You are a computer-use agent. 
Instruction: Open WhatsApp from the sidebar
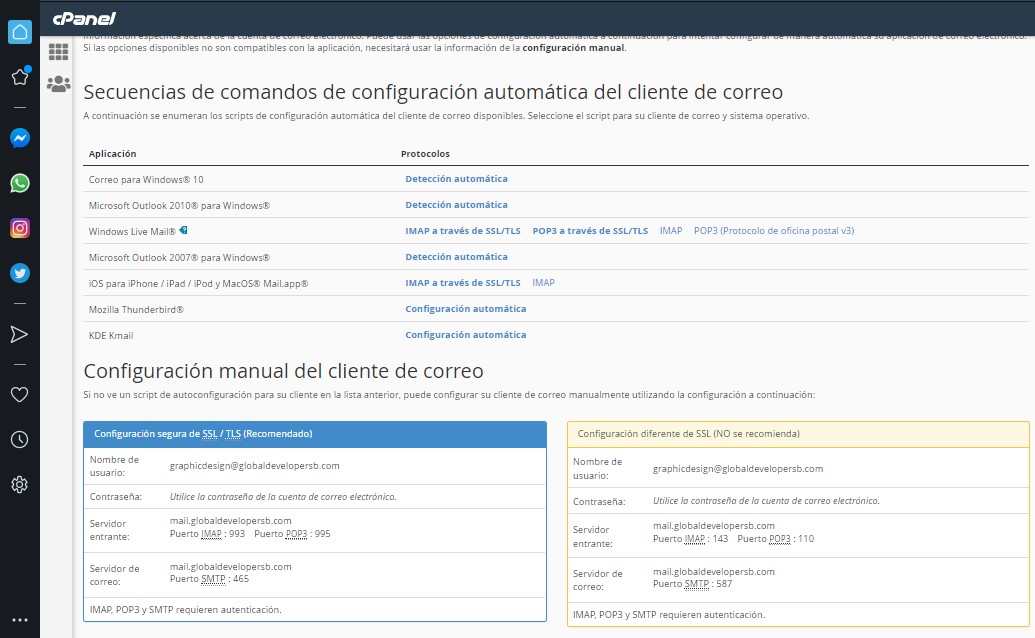(19, 183)
